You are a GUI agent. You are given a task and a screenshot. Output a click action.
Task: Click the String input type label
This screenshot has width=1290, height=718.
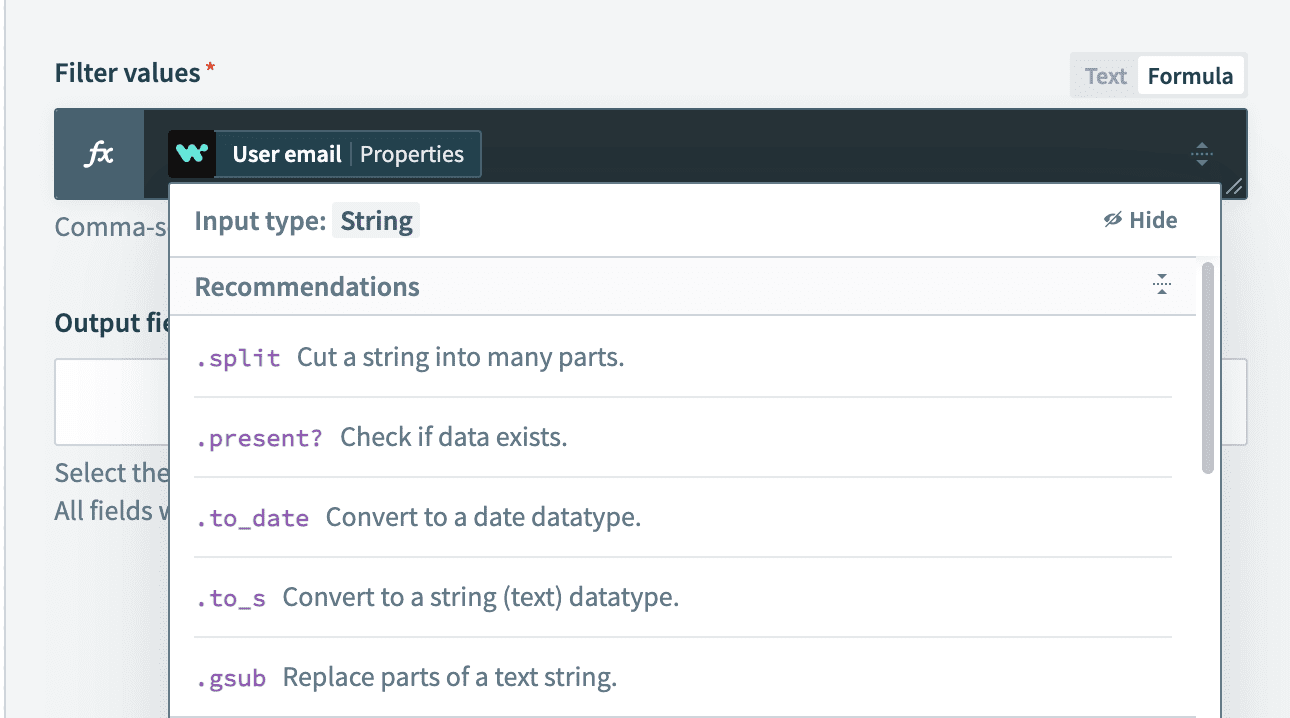[x=376, y=220]
